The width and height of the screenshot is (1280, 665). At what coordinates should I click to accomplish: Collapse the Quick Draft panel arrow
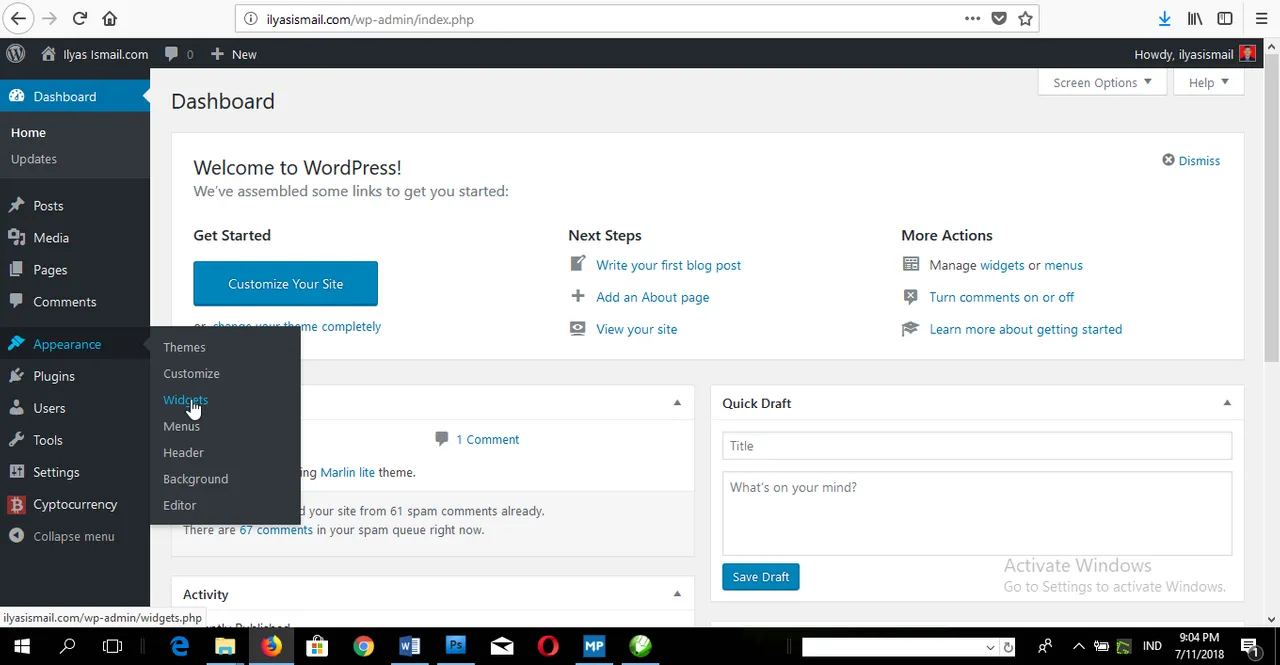[x=1227, y=403]
